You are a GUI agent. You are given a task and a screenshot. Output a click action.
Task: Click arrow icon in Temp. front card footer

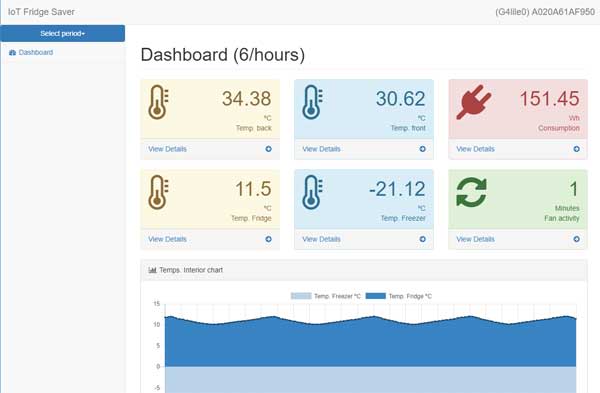tap(422, 149)
